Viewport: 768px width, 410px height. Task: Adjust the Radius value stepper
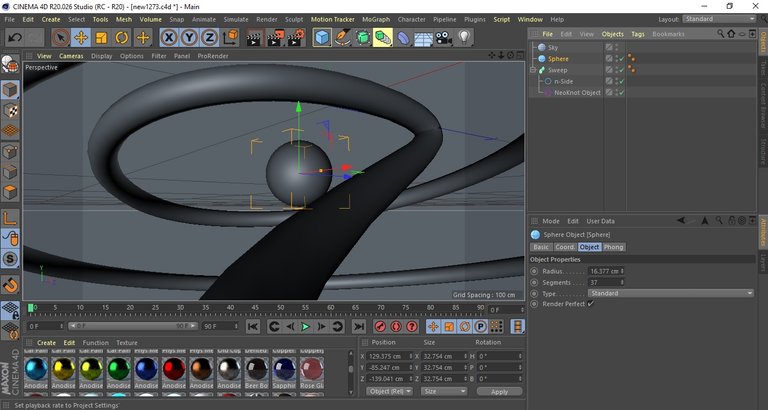coord(622,271)
